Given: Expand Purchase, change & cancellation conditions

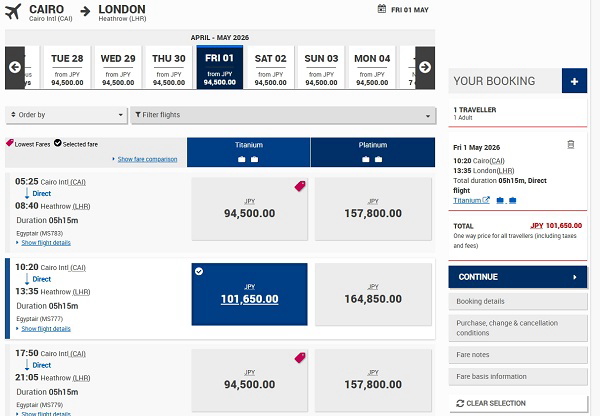Looking at the screenshot, I should click(517, 328).
